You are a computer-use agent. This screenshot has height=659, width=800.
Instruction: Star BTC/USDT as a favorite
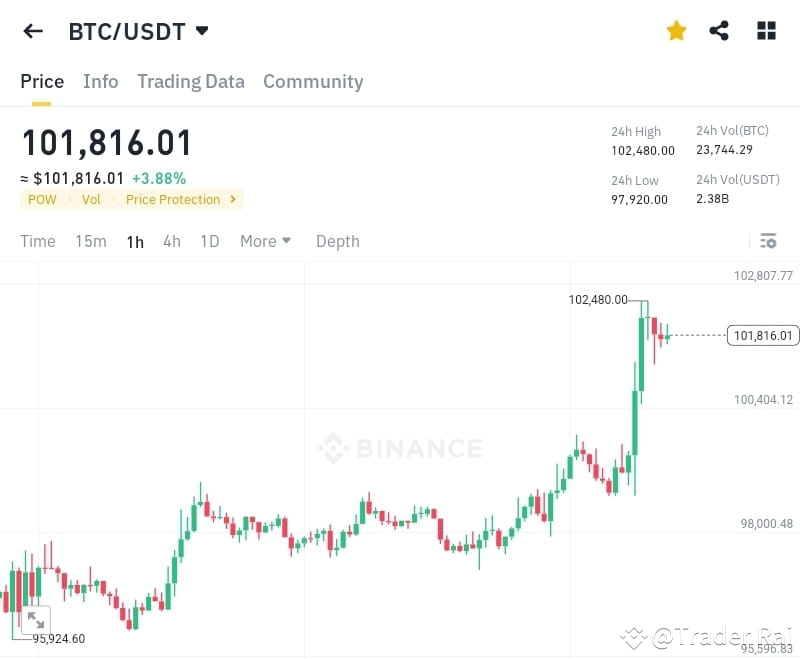[x=676, y=31]
